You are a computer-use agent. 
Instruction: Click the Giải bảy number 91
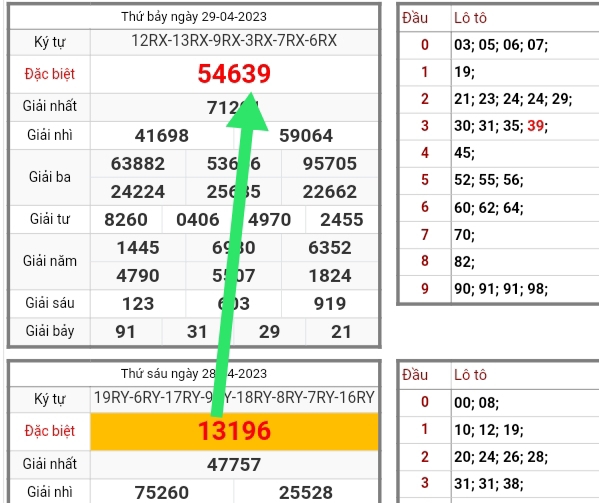[x=126, y=332]
